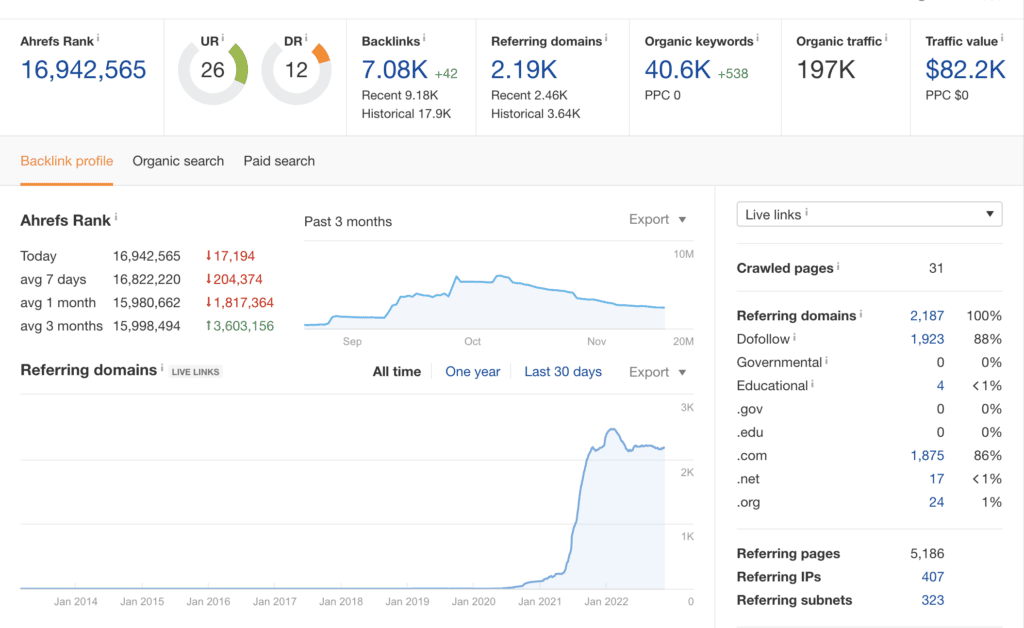Click info icon beside Referring domains chart title

[162, 368]
